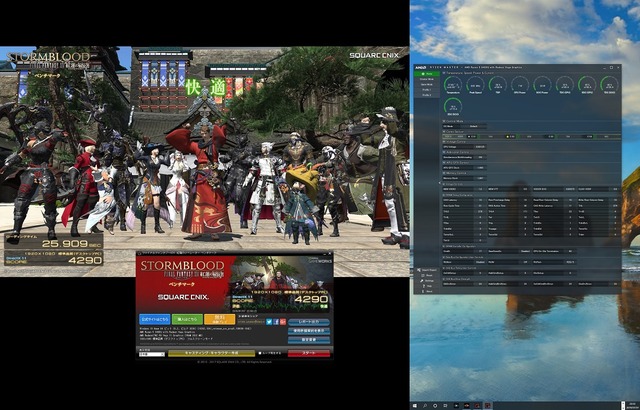Open the language dropdown in benchmark window
Screen dimensions: 640x410
click(152, 354)
